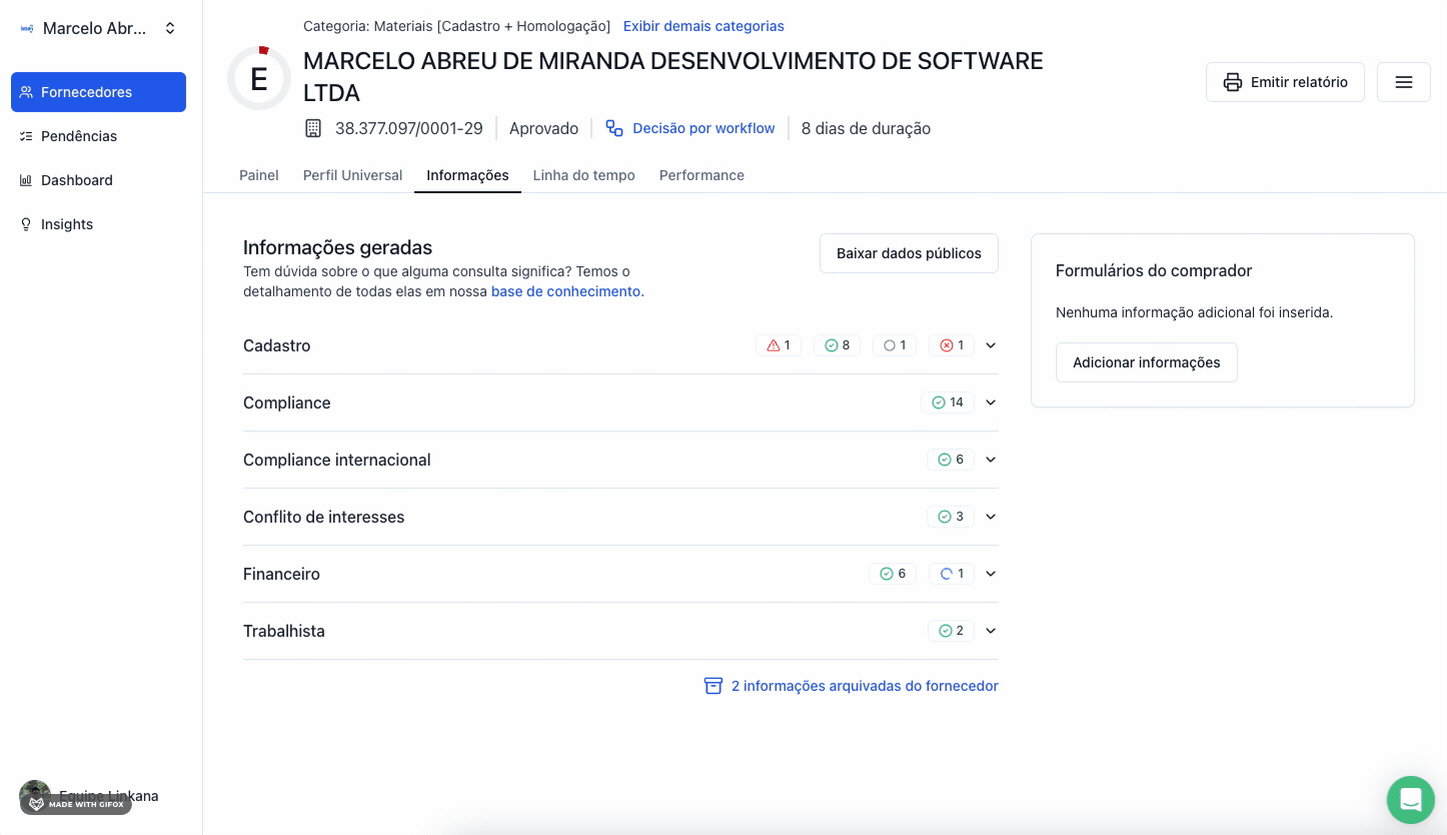
Task: Click the supplier score E badge
Action: [x=259, y=78]
